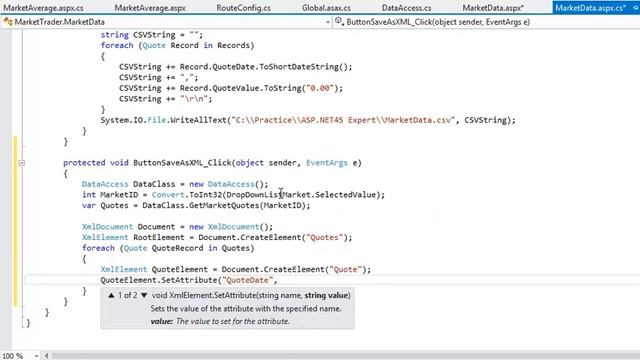Collapse the ButtonSaveAsXML_Click method outline
Screen dimensions: 640x360
(22, 163)
